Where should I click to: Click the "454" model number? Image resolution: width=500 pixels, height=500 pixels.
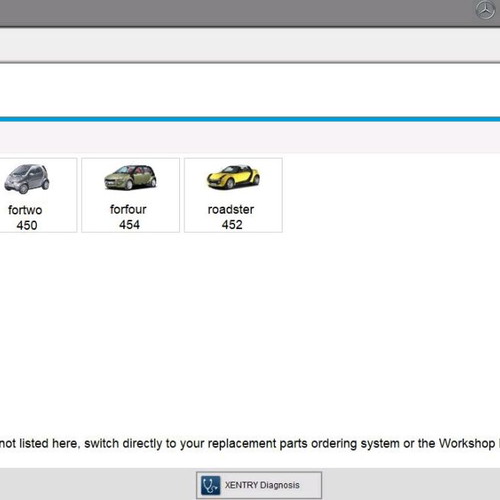[129, 225]
